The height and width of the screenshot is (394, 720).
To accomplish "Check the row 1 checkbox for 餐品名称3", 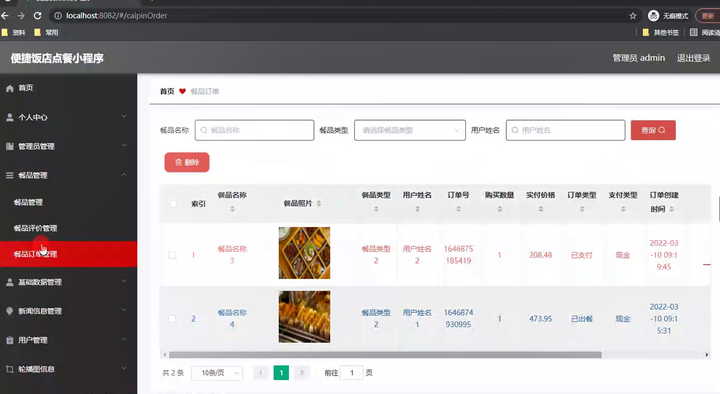I will click(172, 255).
